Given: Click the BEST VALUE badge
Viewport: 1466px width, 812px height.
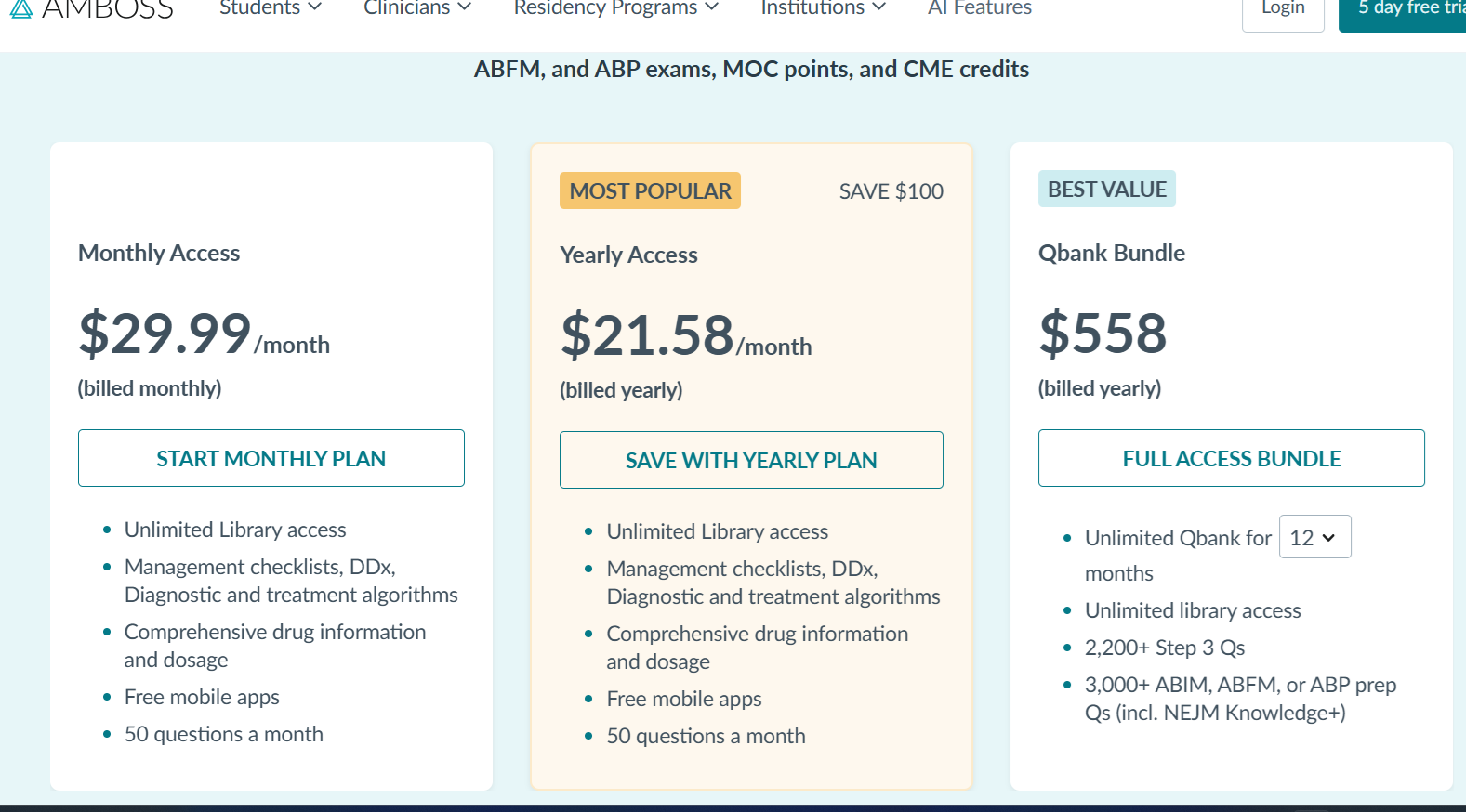Looking at the screenshot, I should pyautogui.click(x=1106, y=189).
